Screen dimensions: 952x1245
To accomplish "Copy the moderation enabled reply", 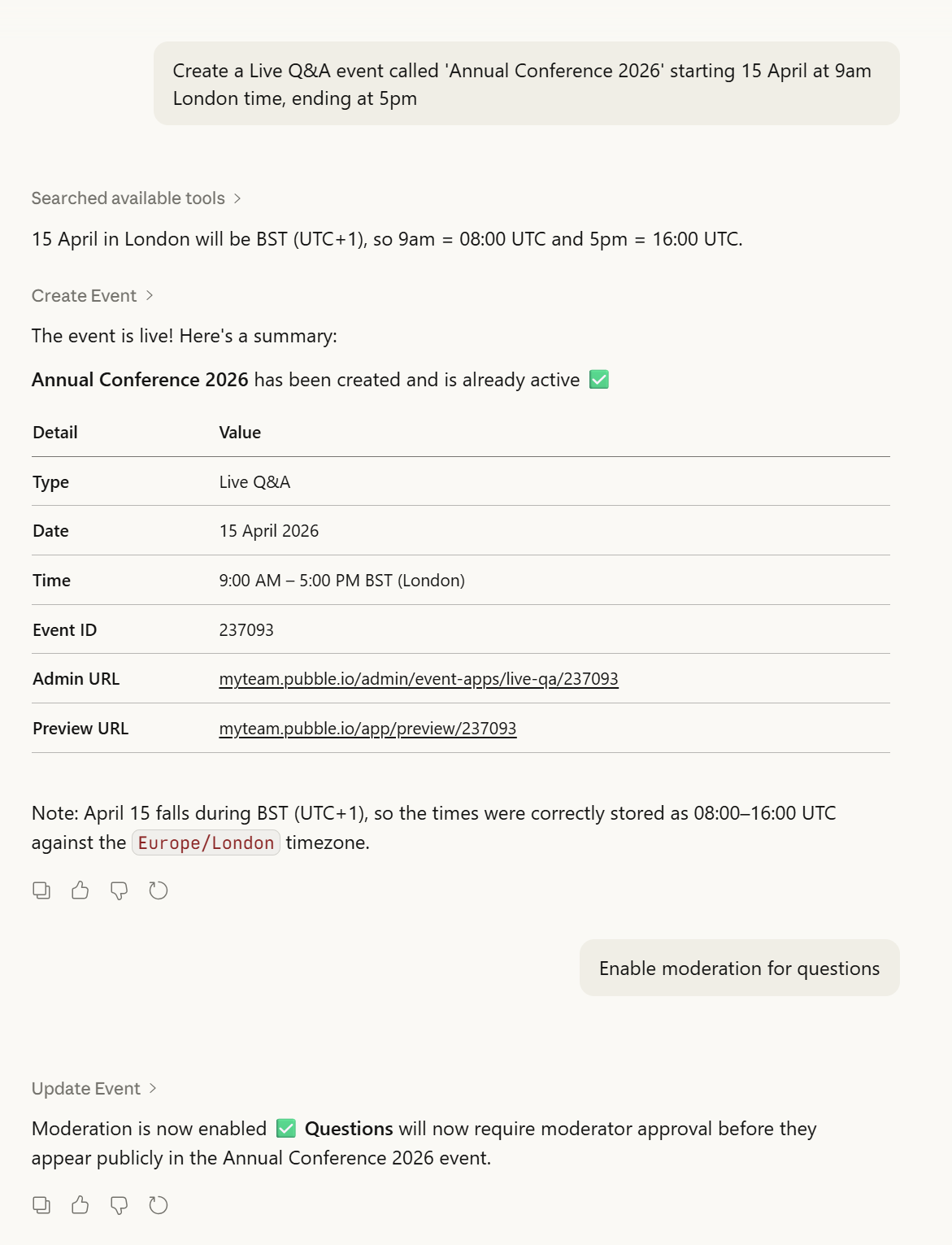I will click(x=41, y=1205).
